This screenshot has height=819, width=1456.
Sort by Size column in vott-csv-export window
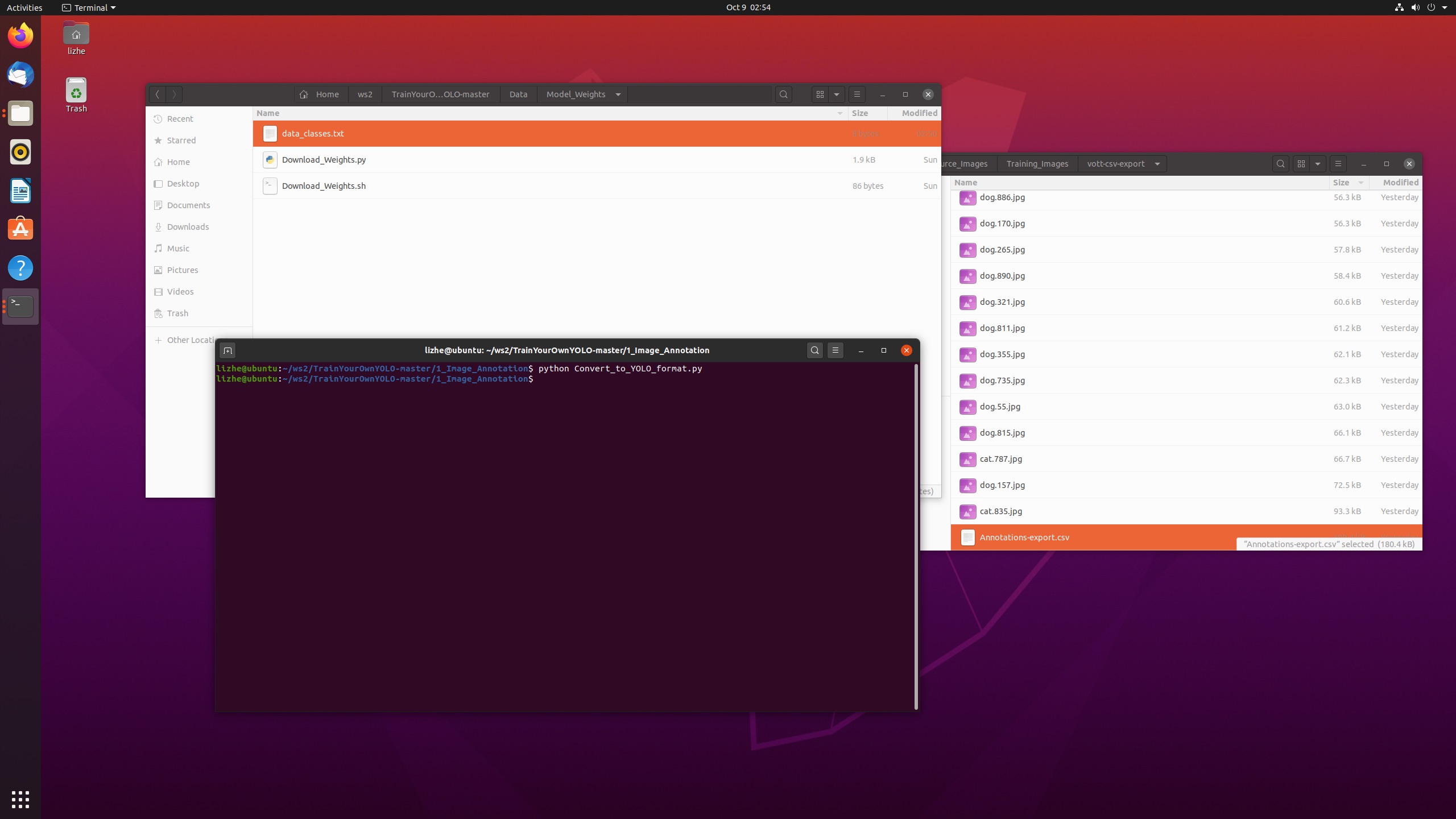pyautogui.click(x=1348, y=183)
